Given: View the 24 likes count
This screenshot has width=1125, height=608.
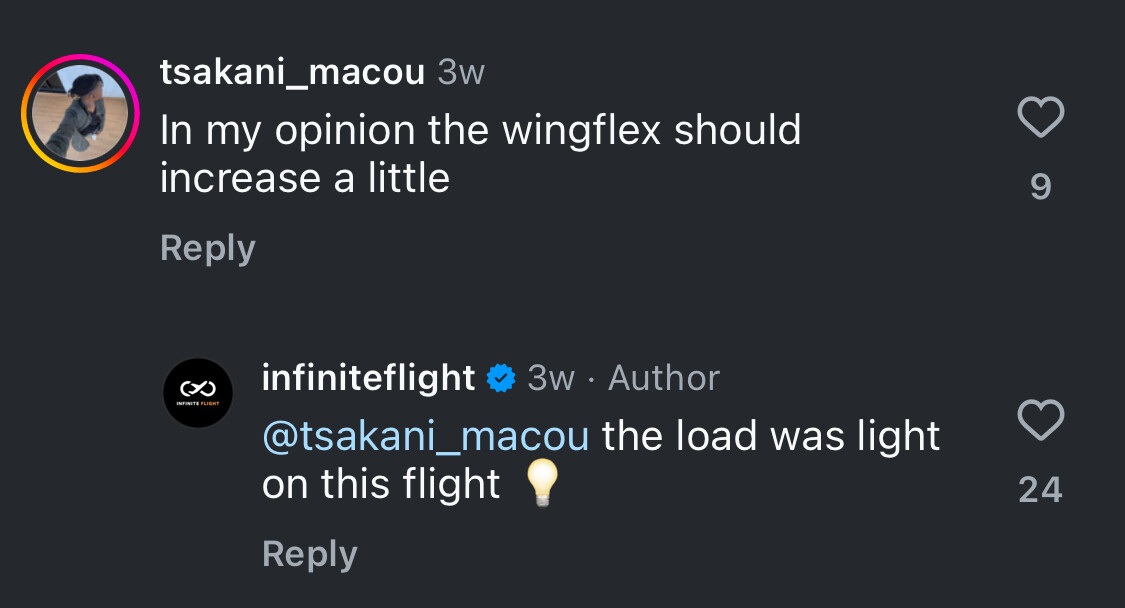Looking at the screenshot, I should click(x=1040, y=489).
